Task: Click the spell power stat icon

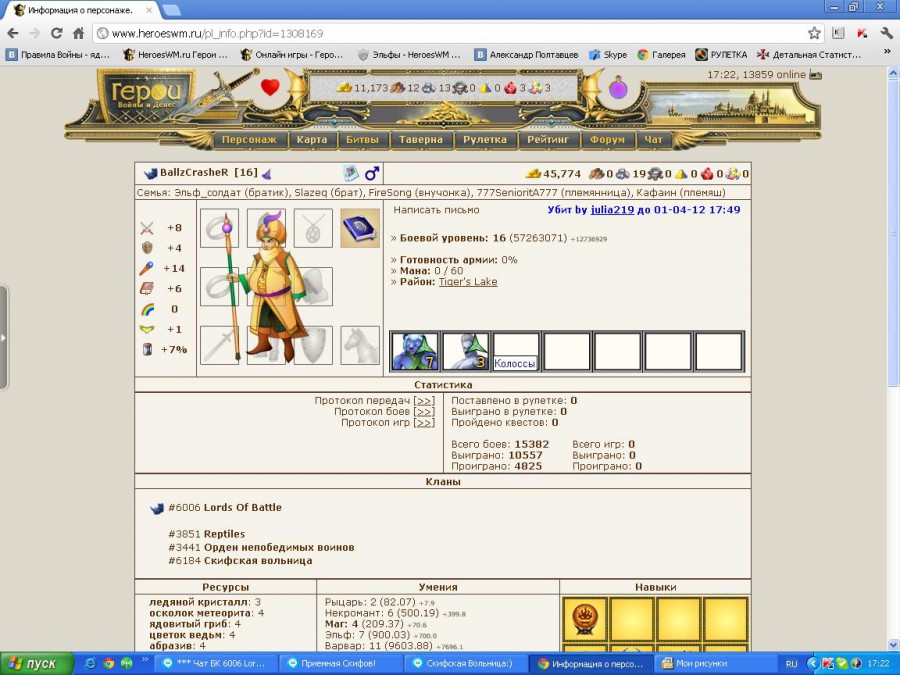Action: (147, 268)
